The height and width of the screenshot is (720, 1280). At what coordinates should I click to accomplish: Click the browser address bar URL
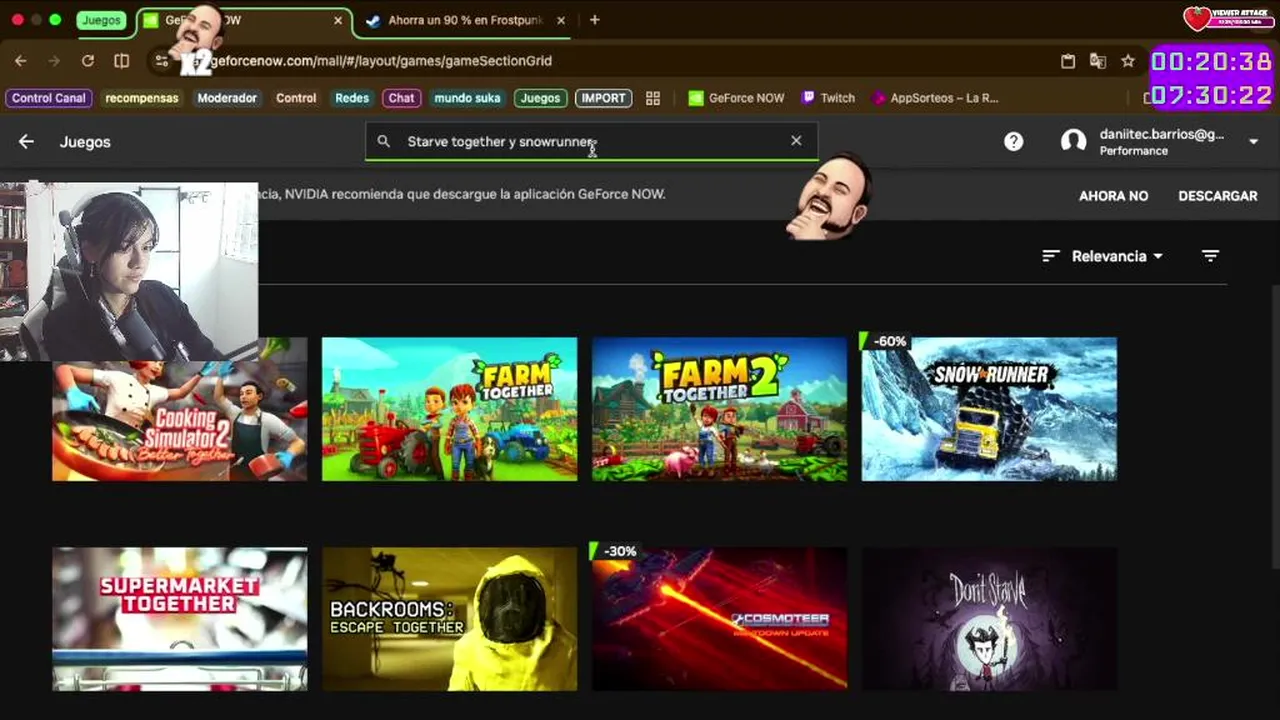[x=380, y=61]
